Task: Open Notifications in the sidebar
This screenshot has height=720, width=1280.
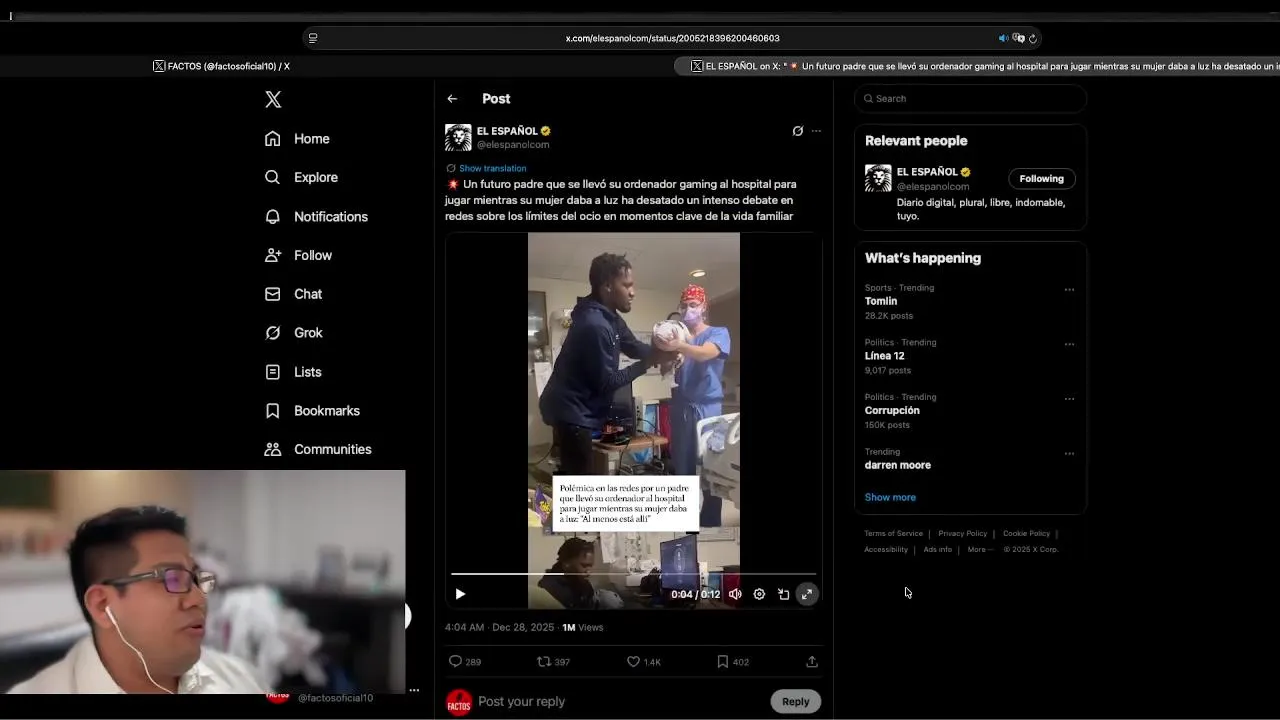Action: click(x=316, y=216)
